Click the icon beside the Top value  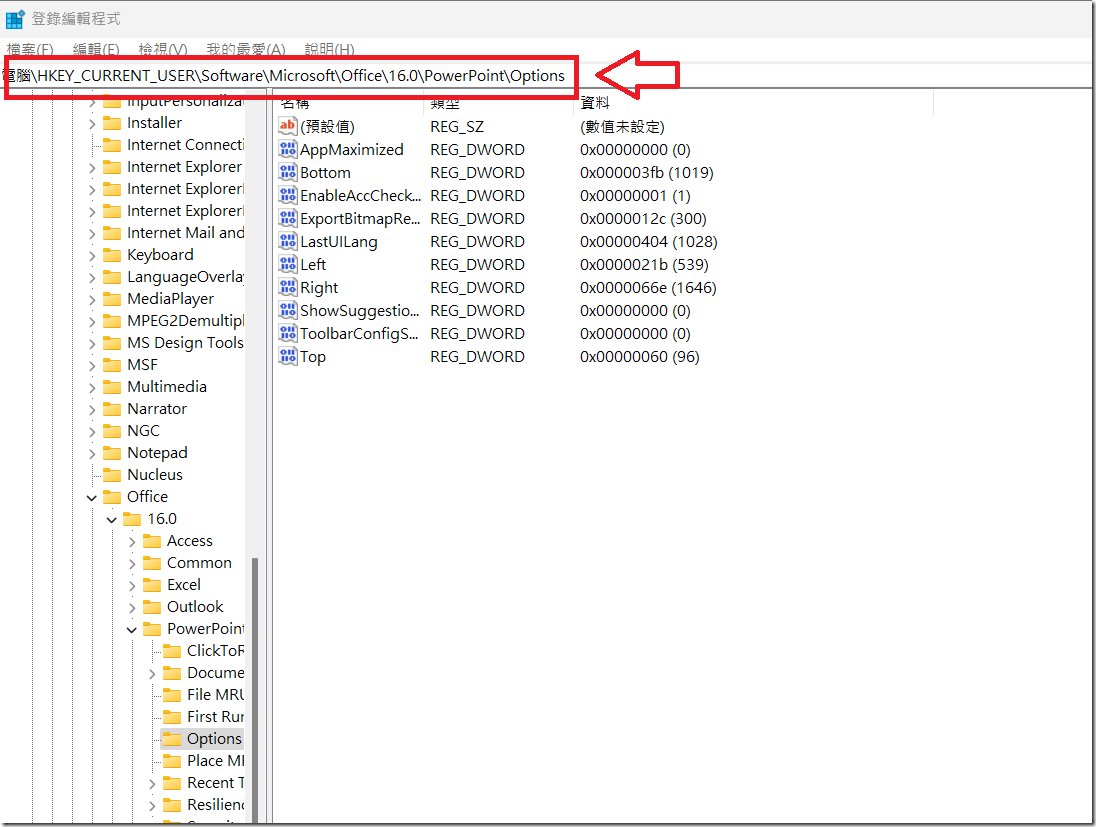[288, 357]
